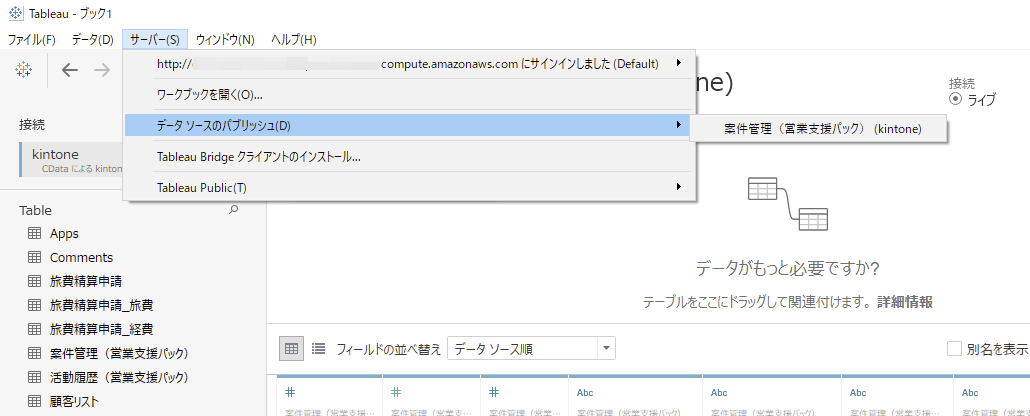Click the forward arrow in toolbar
This screenshot has height=416, width=1030.
pos(102,70)
